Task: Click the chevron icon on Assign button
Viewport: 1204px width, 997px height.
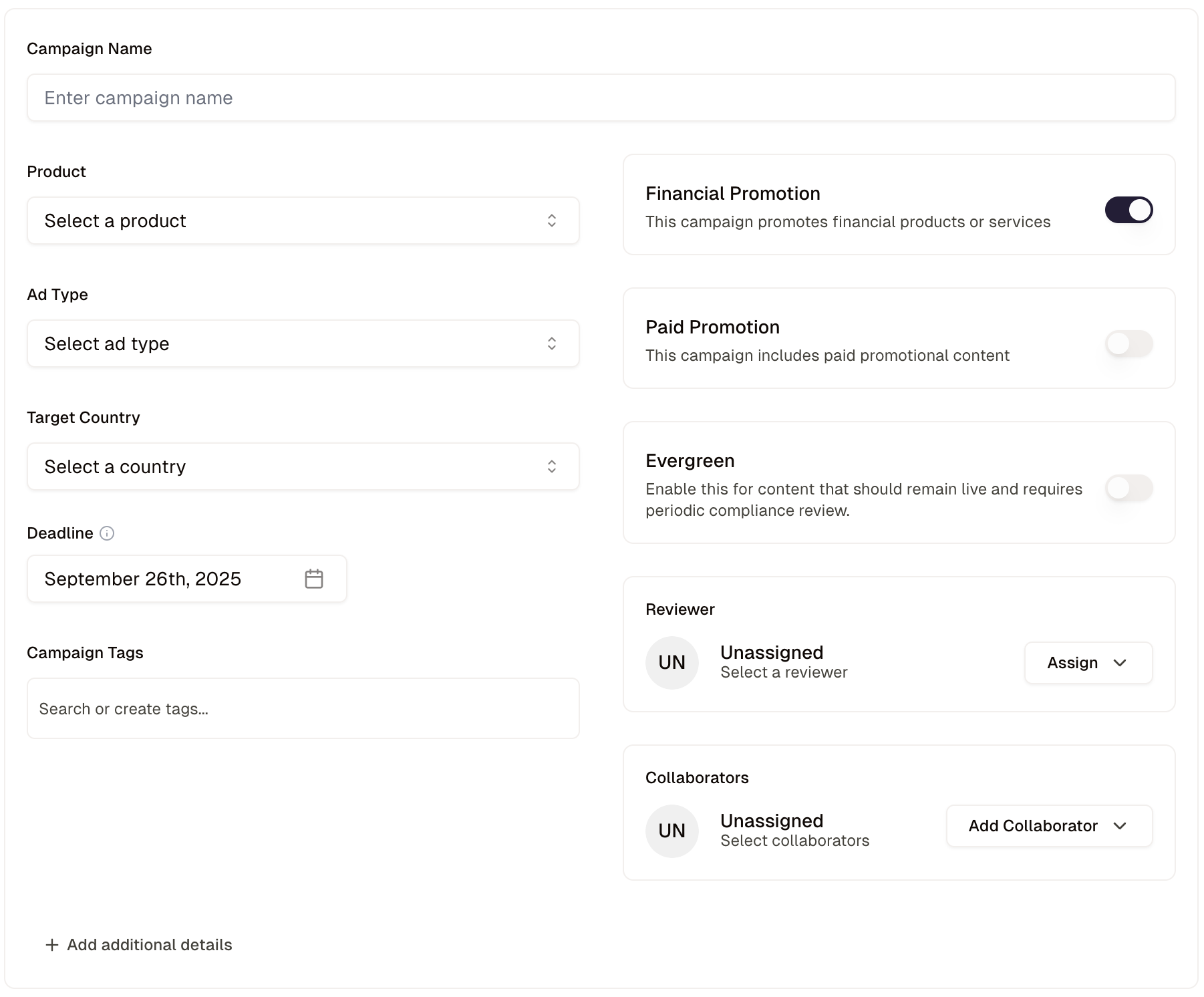Action: point(1120,663)
